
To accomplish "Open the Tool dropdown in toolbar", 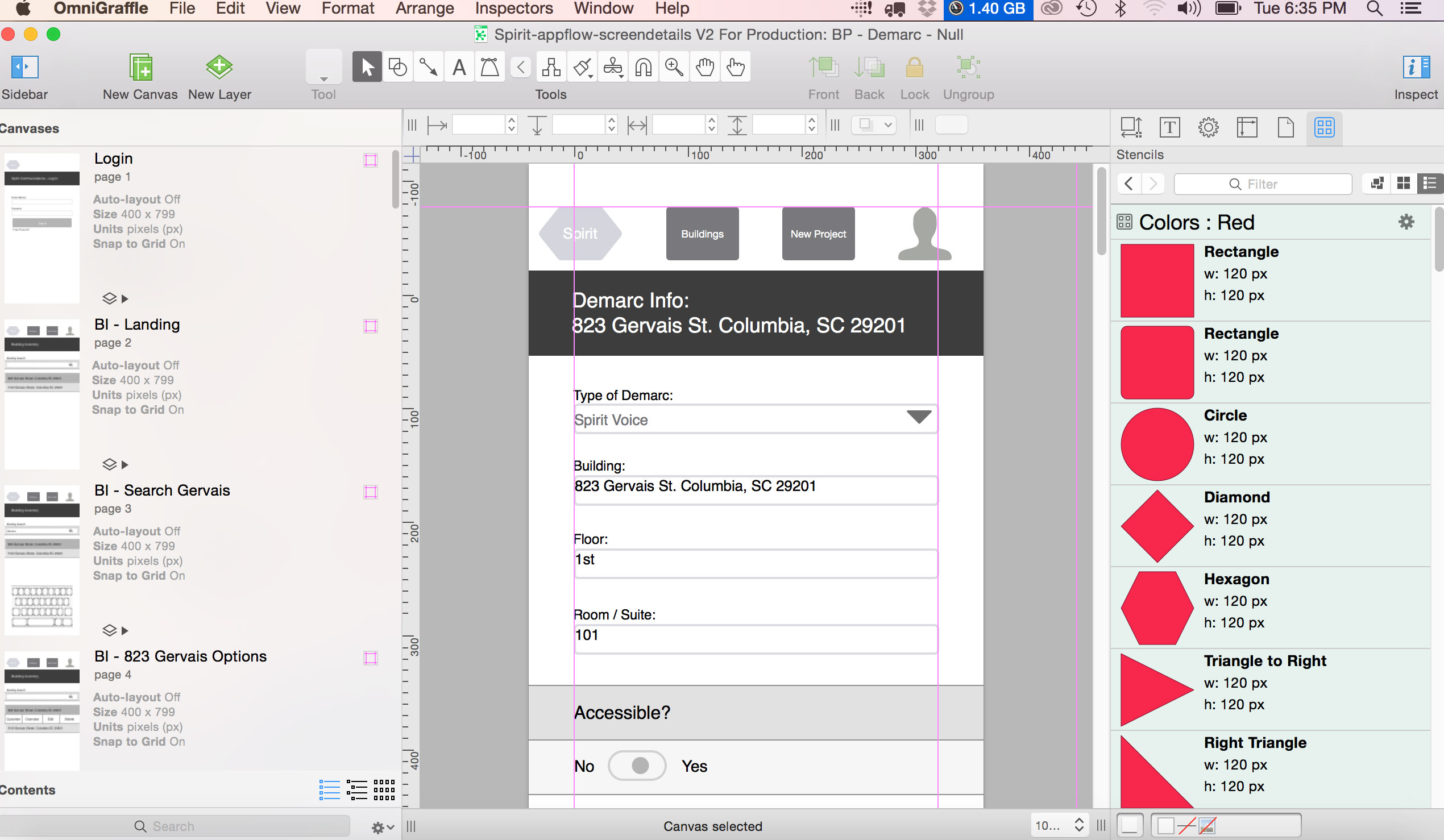I will pyautogui.click(x=323, y=67).
